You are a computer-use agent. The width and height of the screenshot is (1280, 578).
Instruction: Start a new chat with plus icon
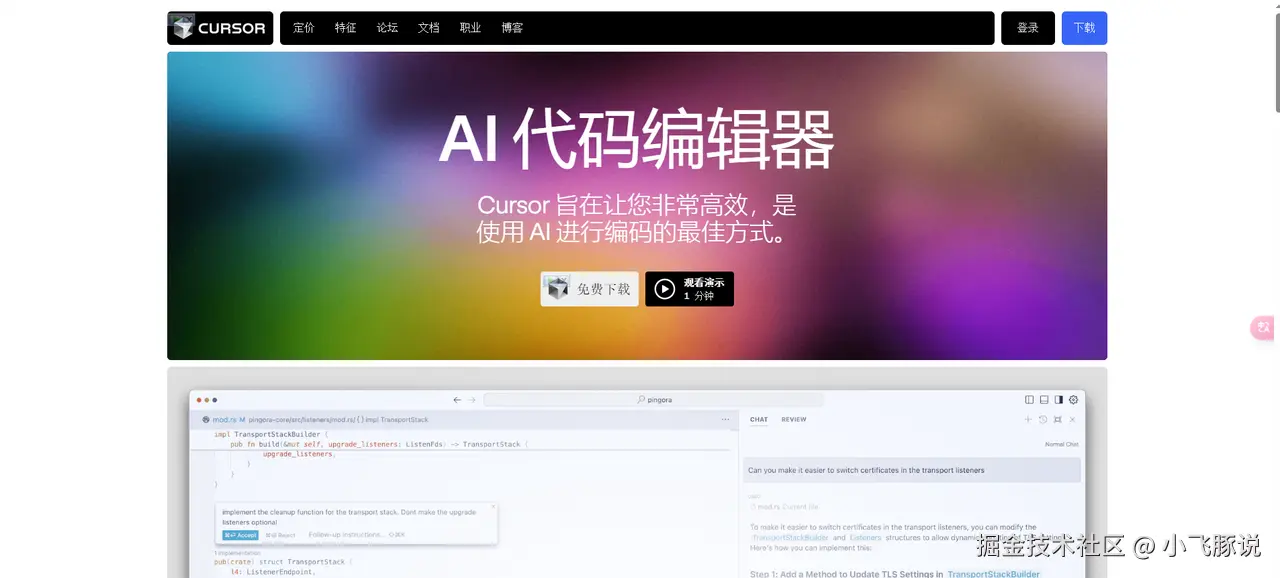[x=1028, y=420]
